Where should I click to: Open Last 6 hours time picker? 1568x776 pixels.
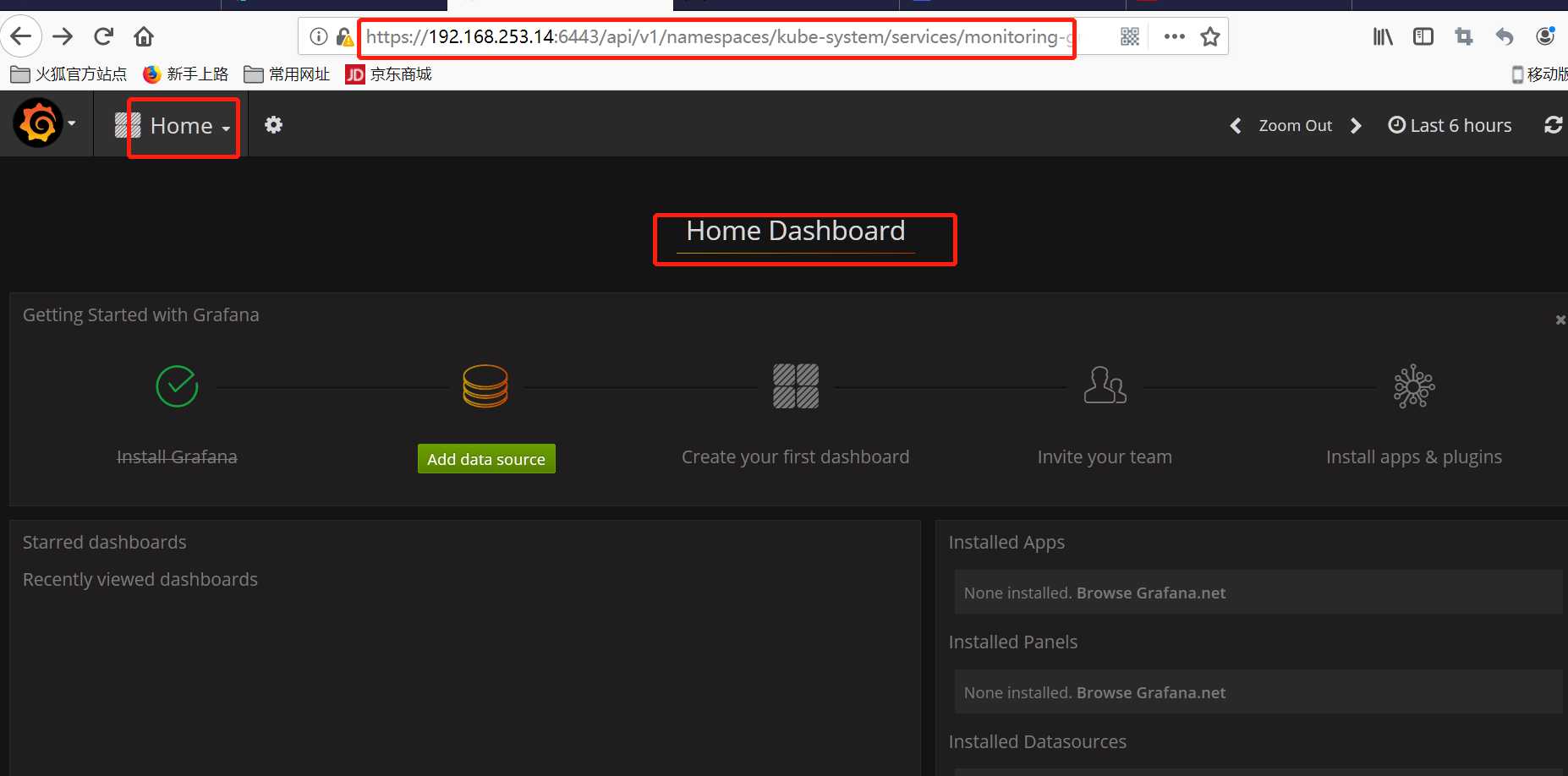pyautogui.click(x=1450, y=126)
